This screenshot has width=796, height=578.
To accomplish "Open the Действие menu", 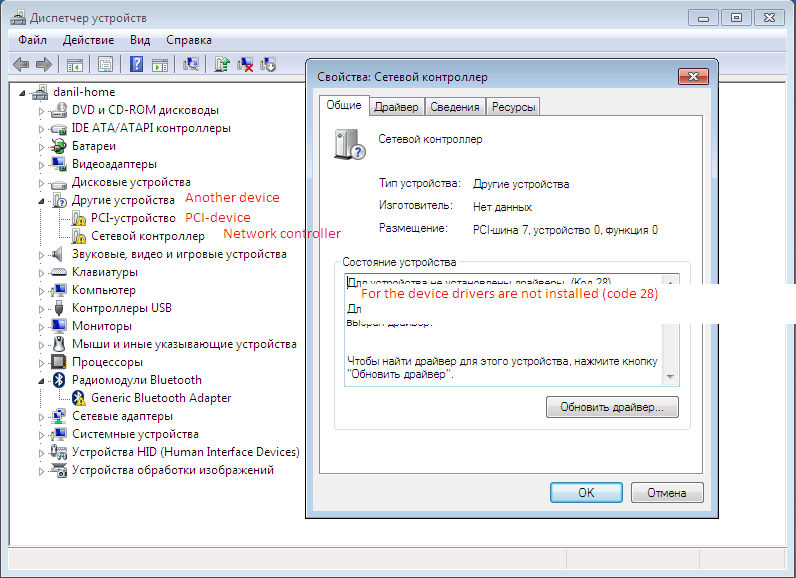I will tap(88, 40).
